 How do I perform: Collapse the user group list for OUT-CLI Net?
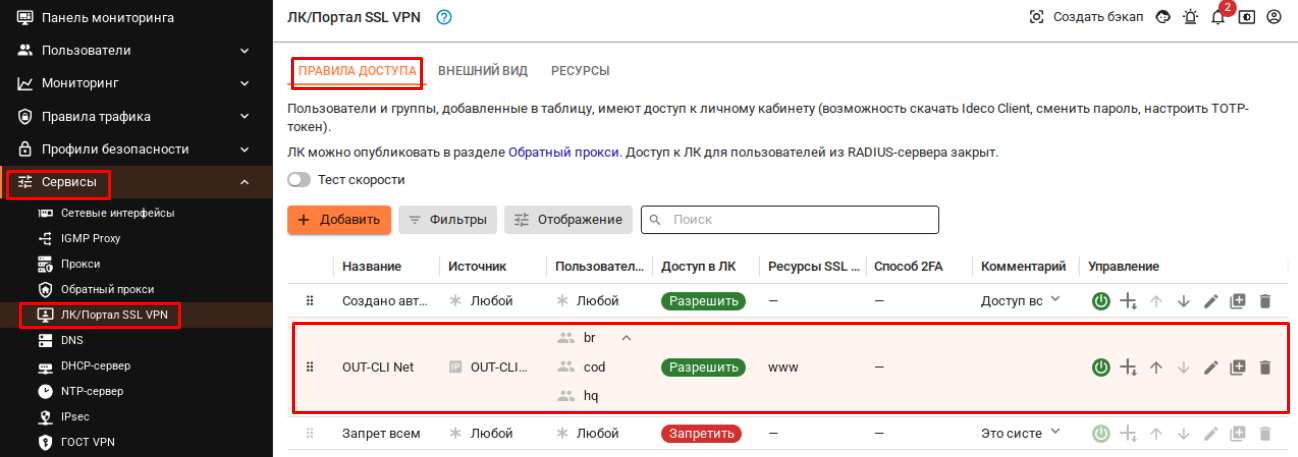click(627, 338)
